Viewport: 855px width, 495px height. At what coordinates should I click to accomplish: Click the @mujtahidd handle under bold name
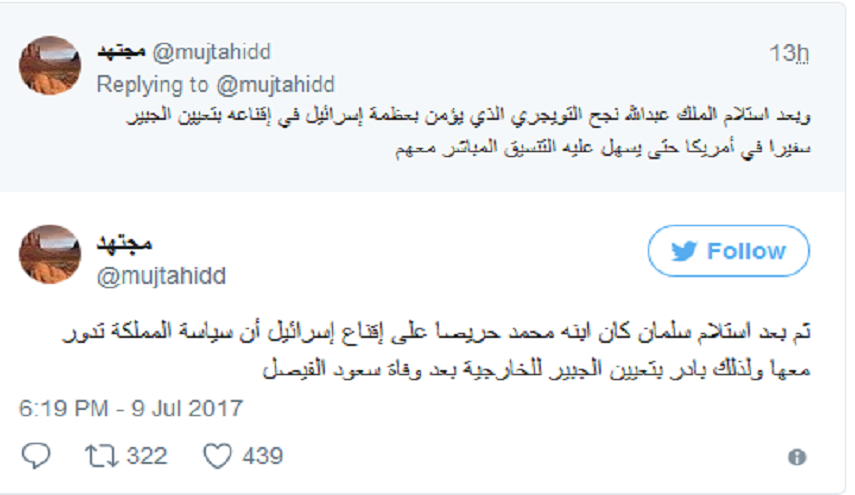(160, 276)
